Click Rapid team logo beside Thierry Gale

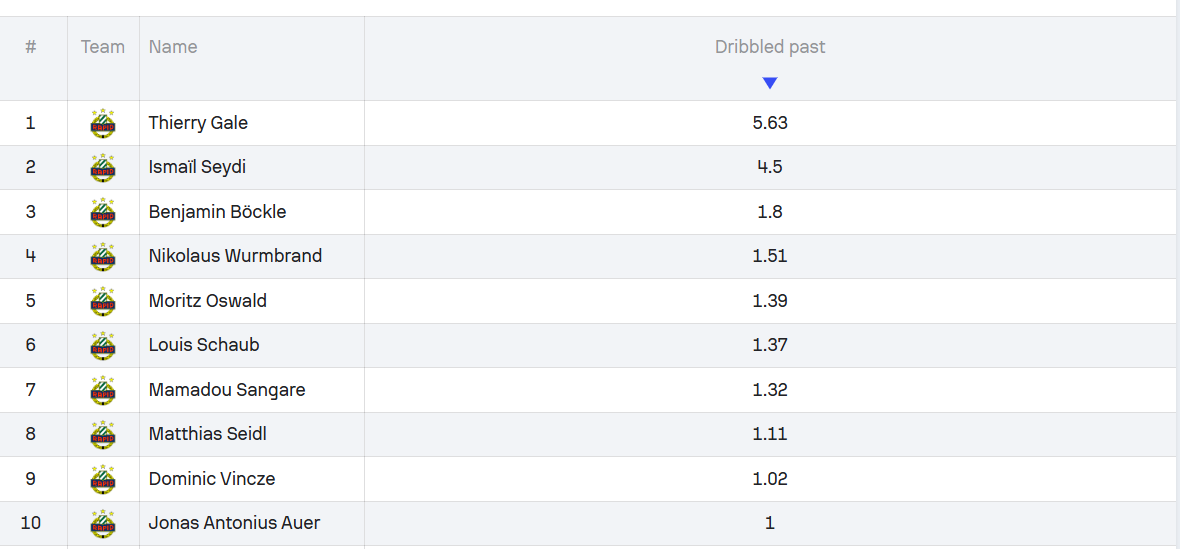[103, 123]
